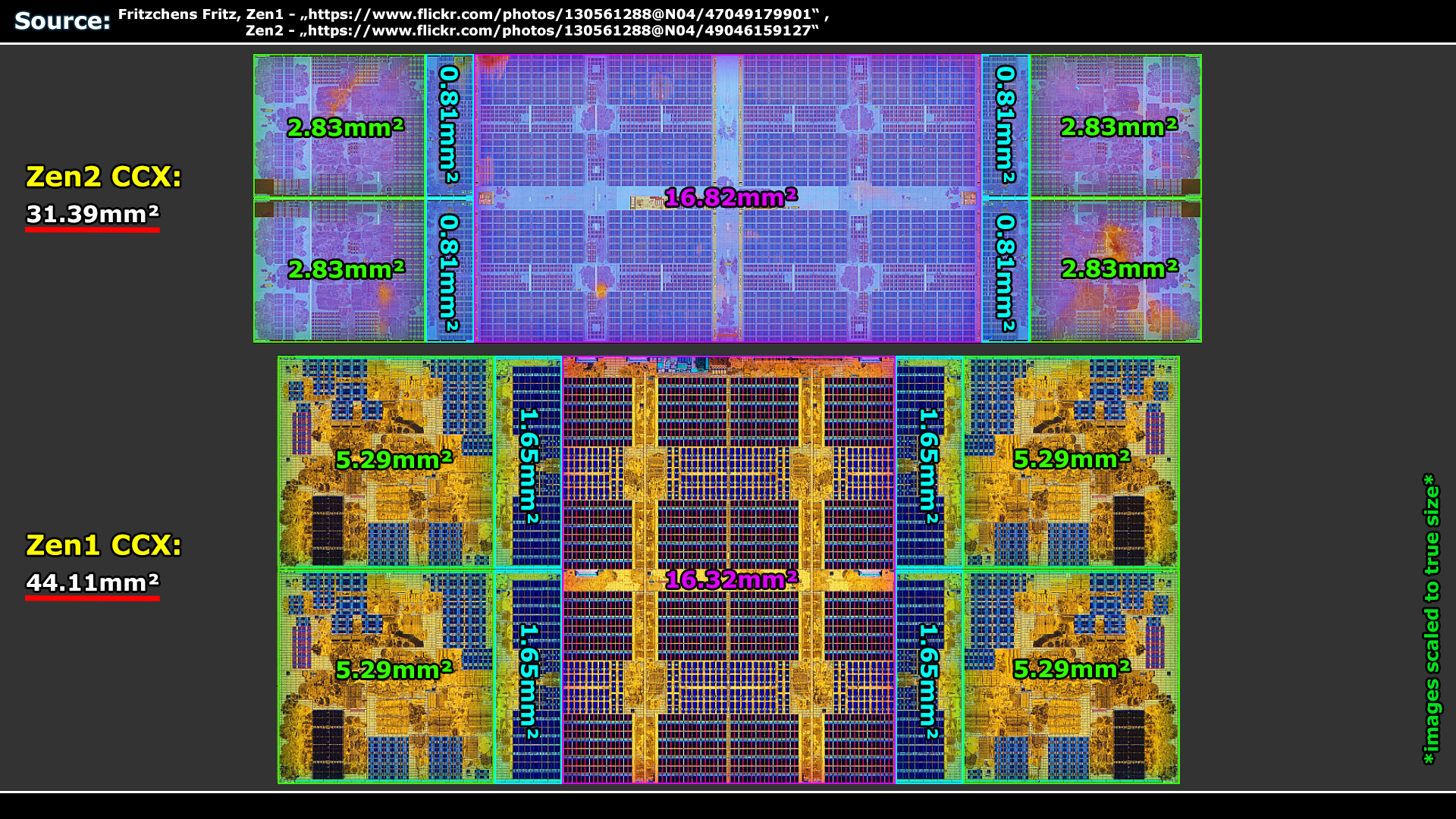Click the 31.39mm² total area label
This screenshot has width=1456, height=819.
click(x=93, y=215)
